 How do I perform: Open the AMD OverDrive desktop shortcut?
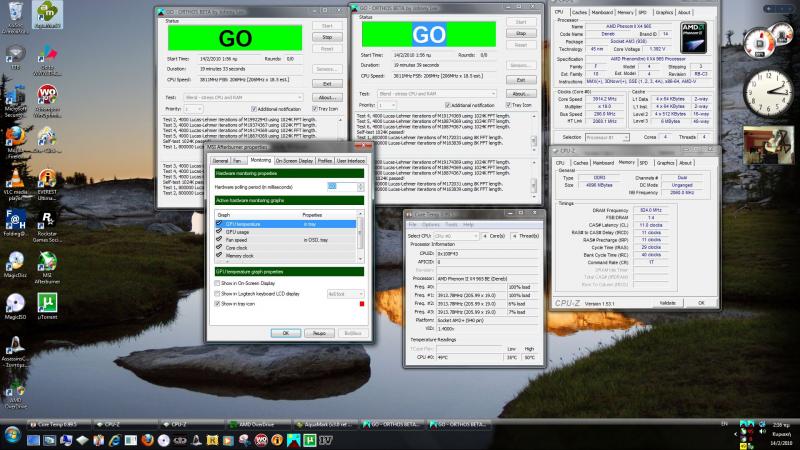pos(15,395)
